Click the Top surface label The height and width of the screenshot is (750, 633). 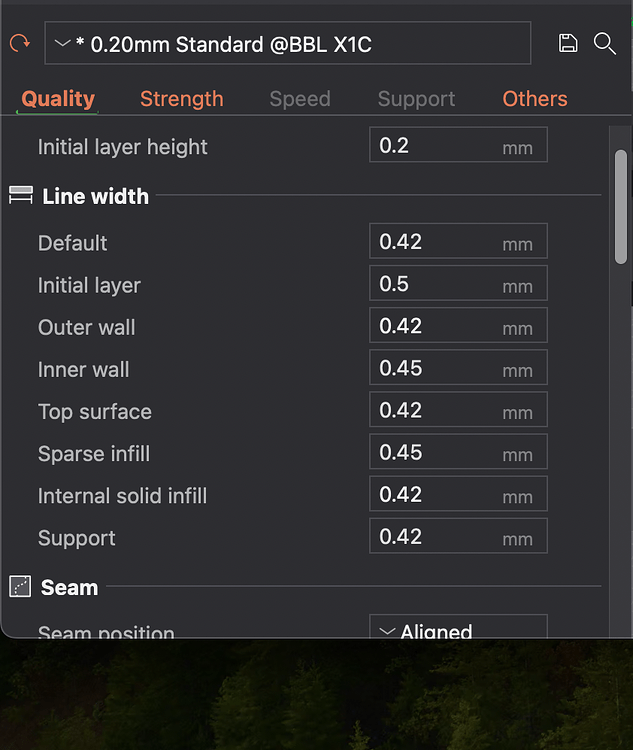pos(95,412)
